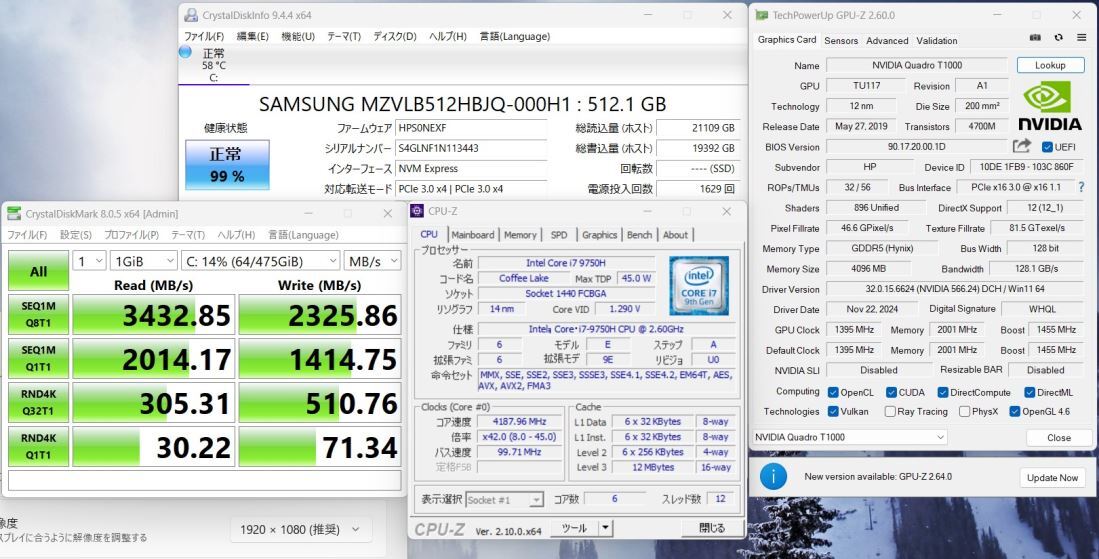Open the GPU-Z hamburger menu icon
Screen dimensions: 1099x559
tap(1081, 38)
